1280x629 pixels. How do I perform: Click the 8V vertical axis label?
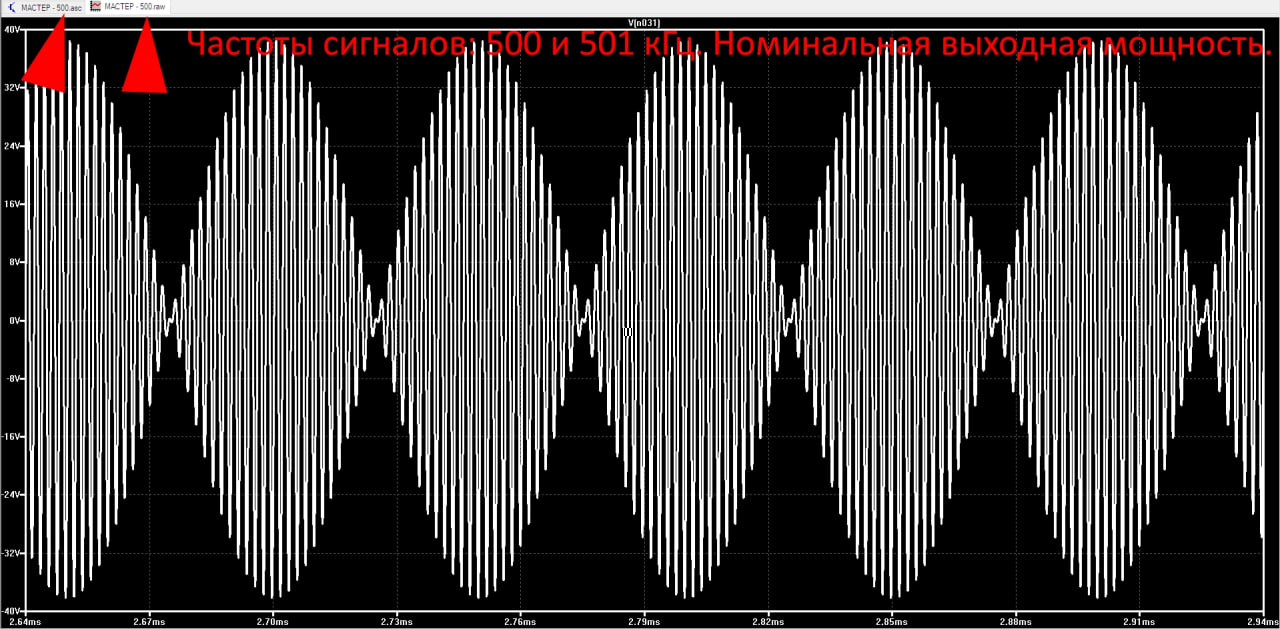click(x=14, y=262)
